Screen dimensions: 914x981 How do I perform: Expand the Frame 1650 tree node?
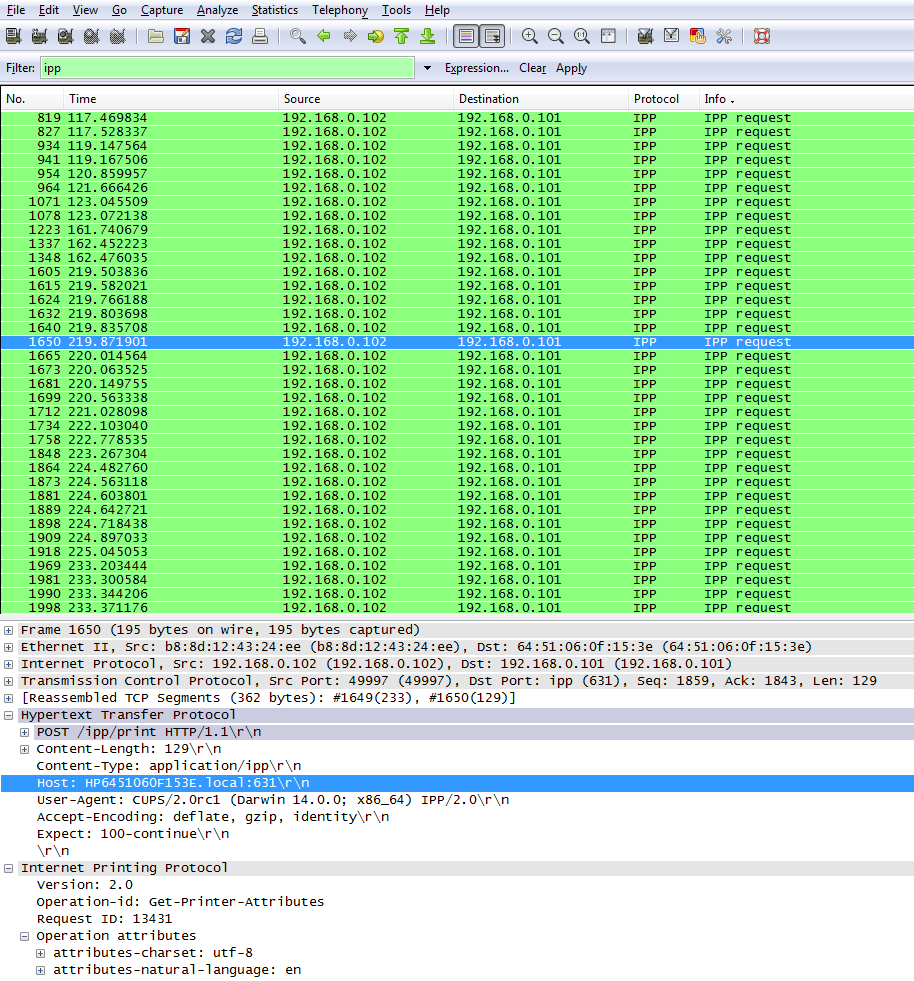click(x=8, y=630)
